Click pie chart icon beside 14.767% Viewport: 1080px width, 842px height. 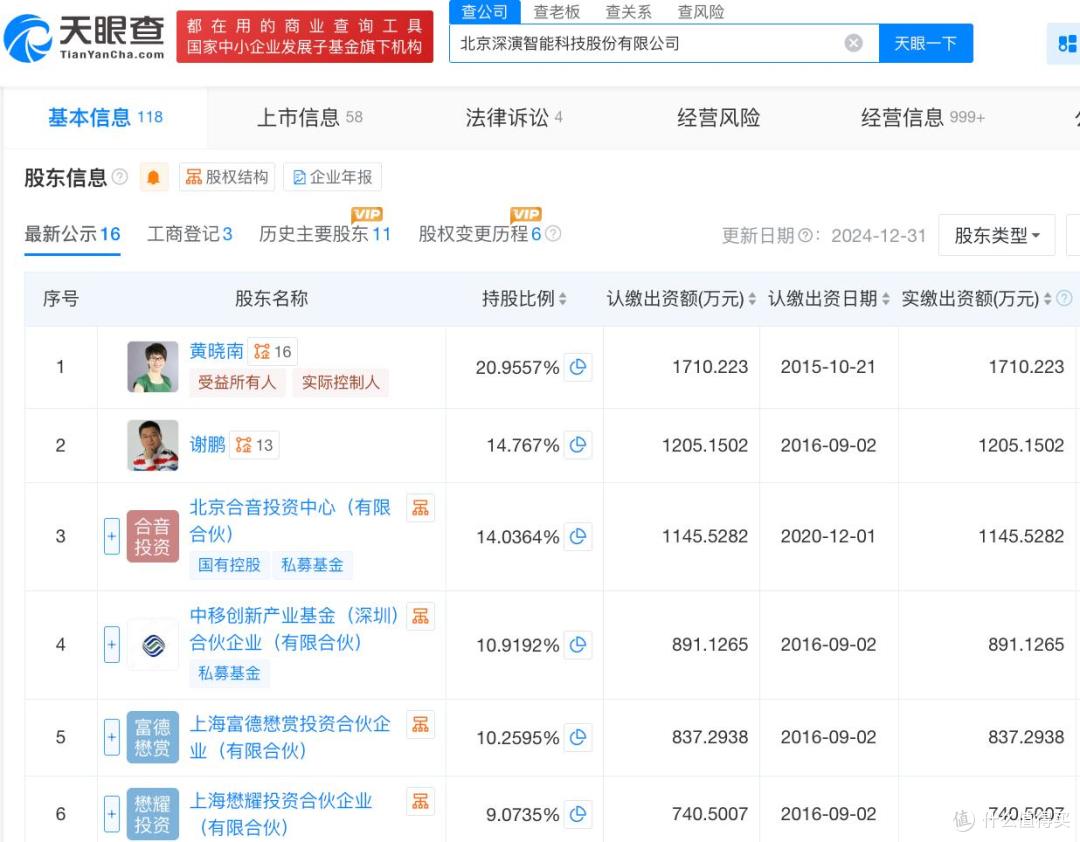(x=578, y=444)
